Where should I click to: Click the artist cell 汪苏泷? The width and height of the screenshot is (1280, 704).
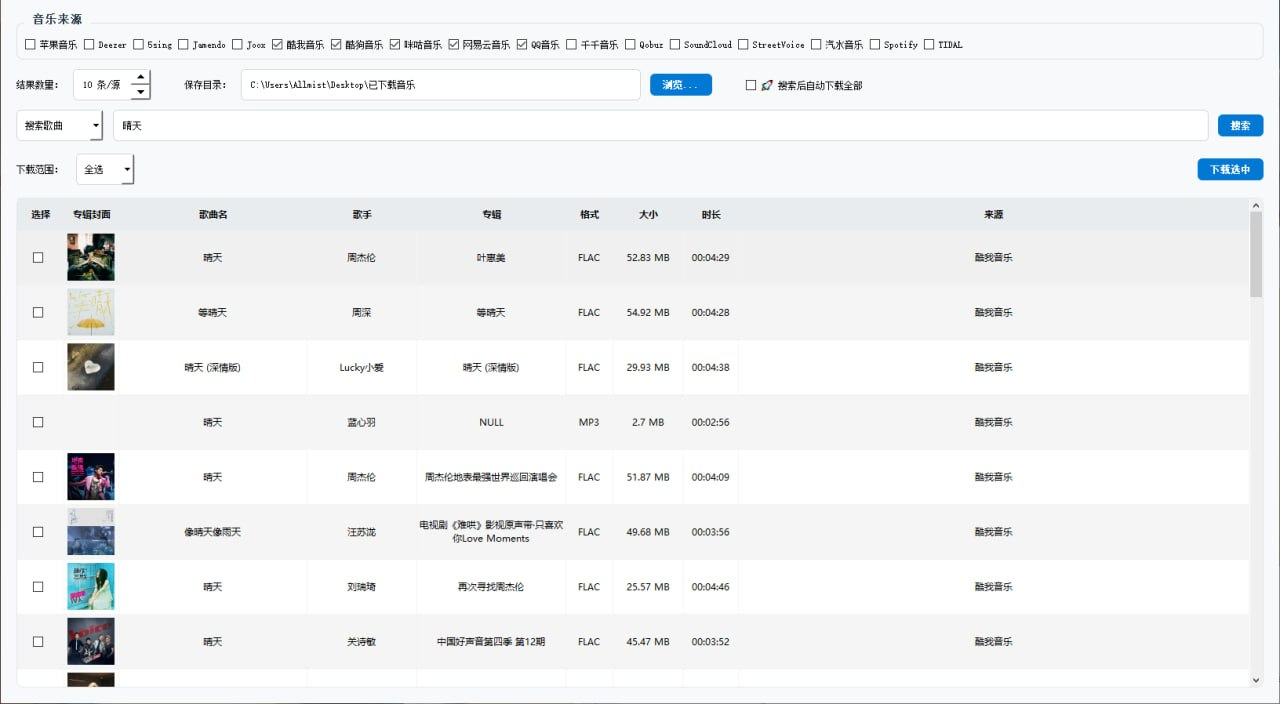362,532
